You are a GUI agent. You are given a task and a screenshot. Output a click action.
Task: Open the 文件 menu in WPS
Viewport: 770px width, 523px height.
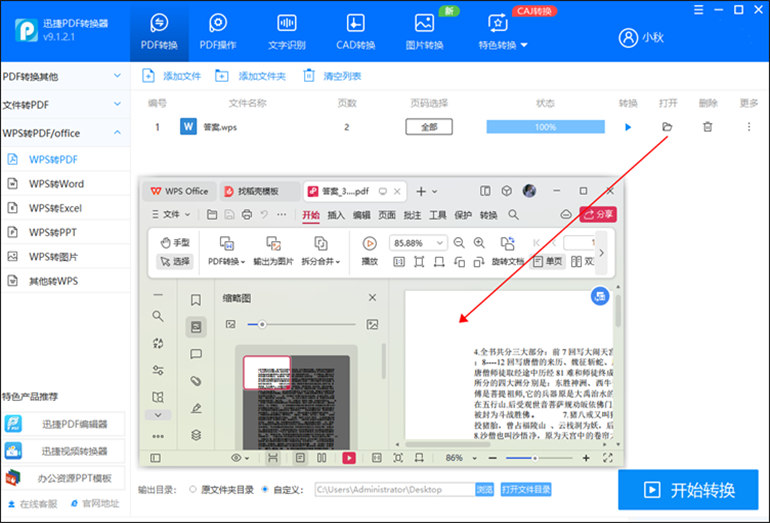pos(171,215)
